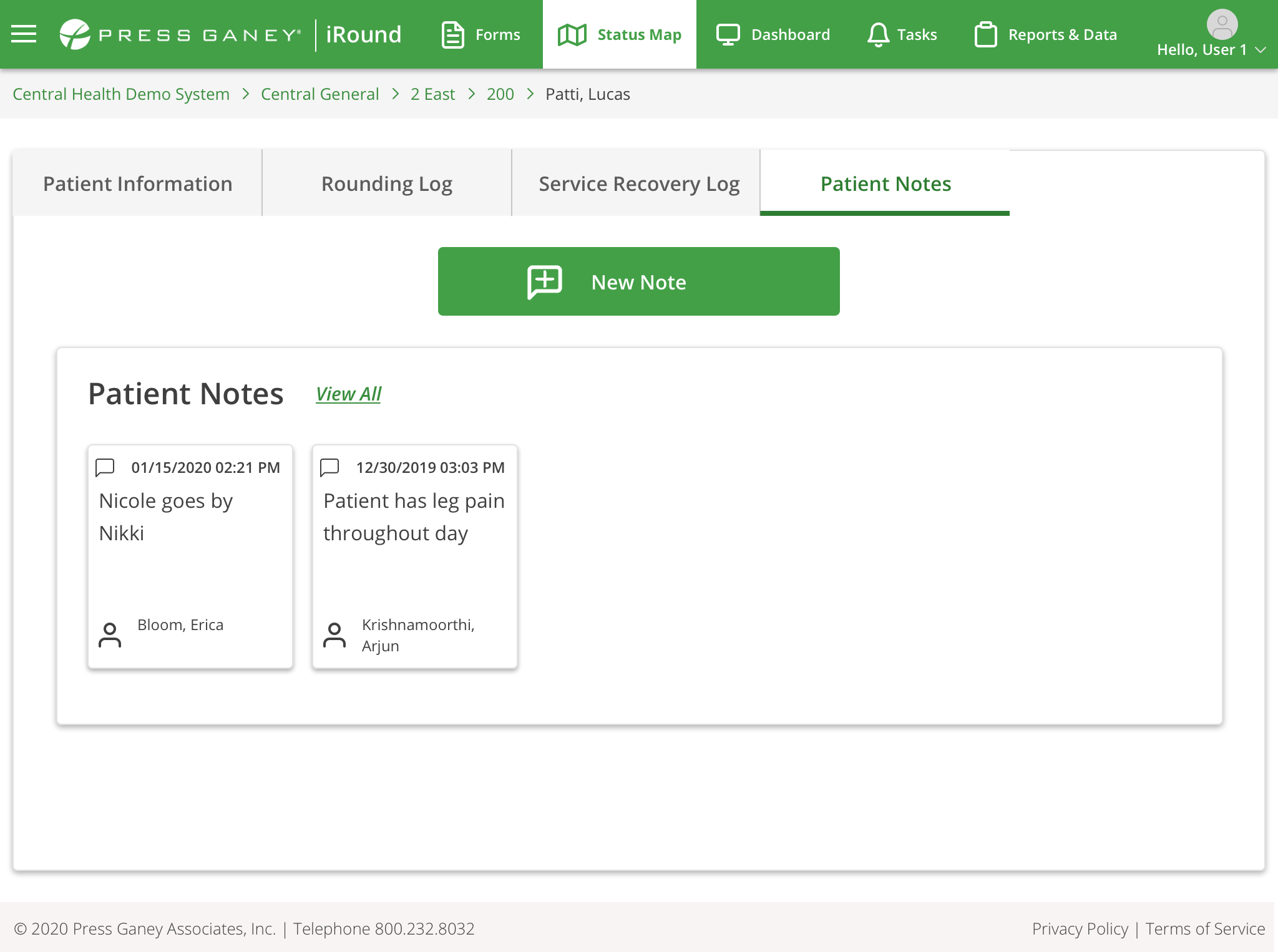Open the Status Map menu item
The width and height of the screenshot is (1278, 952).
pyautogui.click(x=620, y=34)
